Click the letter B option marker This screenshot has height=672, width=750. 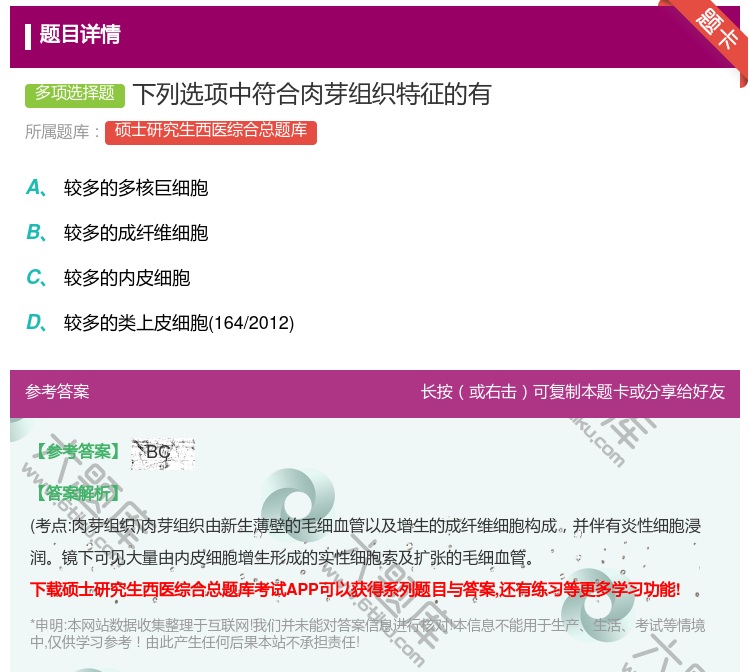click(36, 233)
